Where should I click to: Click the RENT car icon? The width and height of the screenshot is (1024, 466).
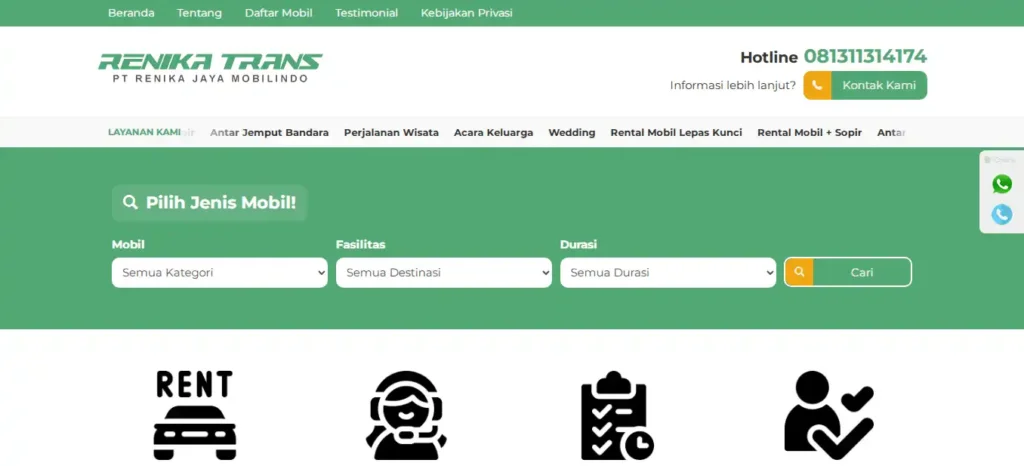tap(195, 415)
